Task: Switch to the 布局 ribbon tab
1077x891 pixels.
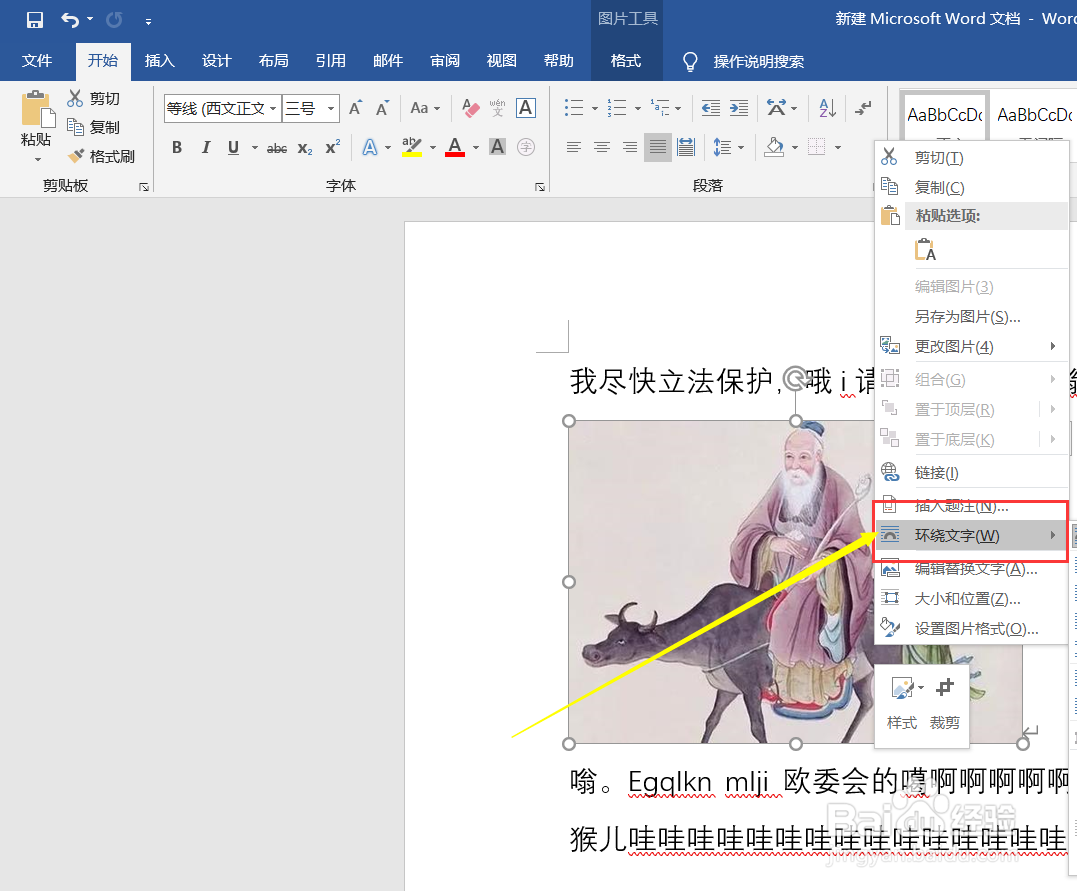Action: (273, 61)
